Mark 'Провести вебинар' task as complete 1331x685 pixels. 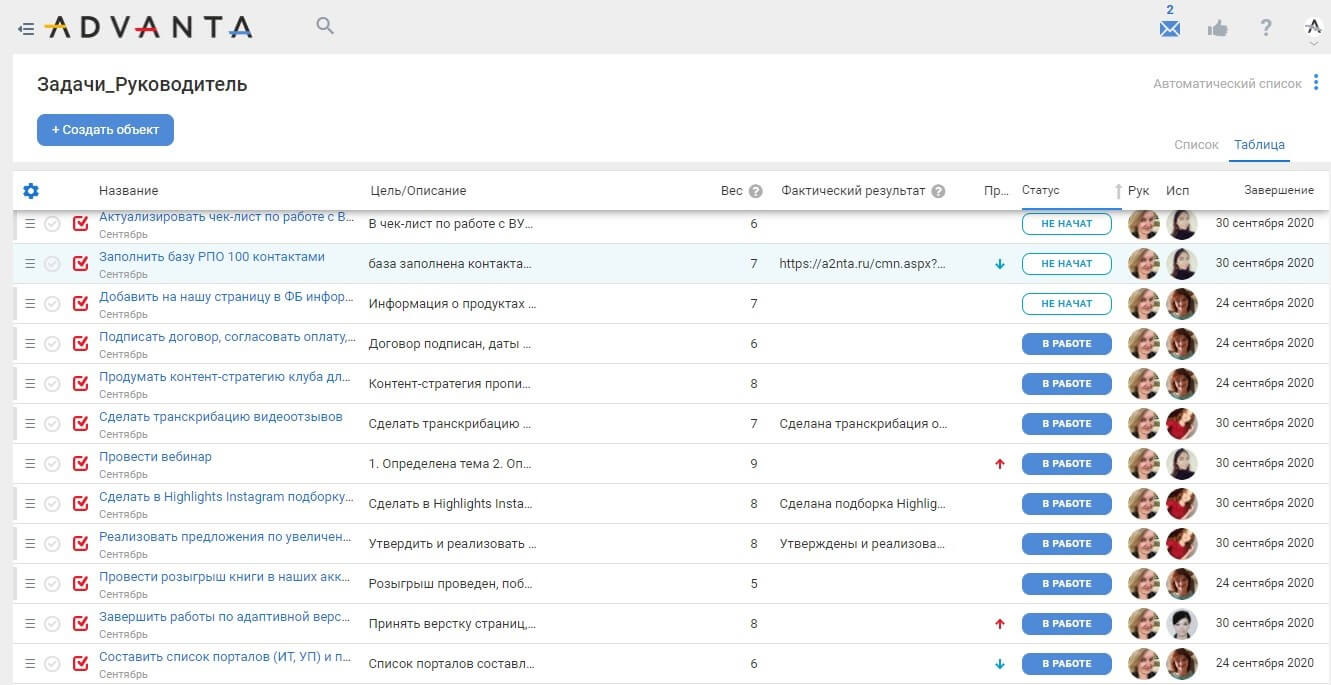coord(53,464)
